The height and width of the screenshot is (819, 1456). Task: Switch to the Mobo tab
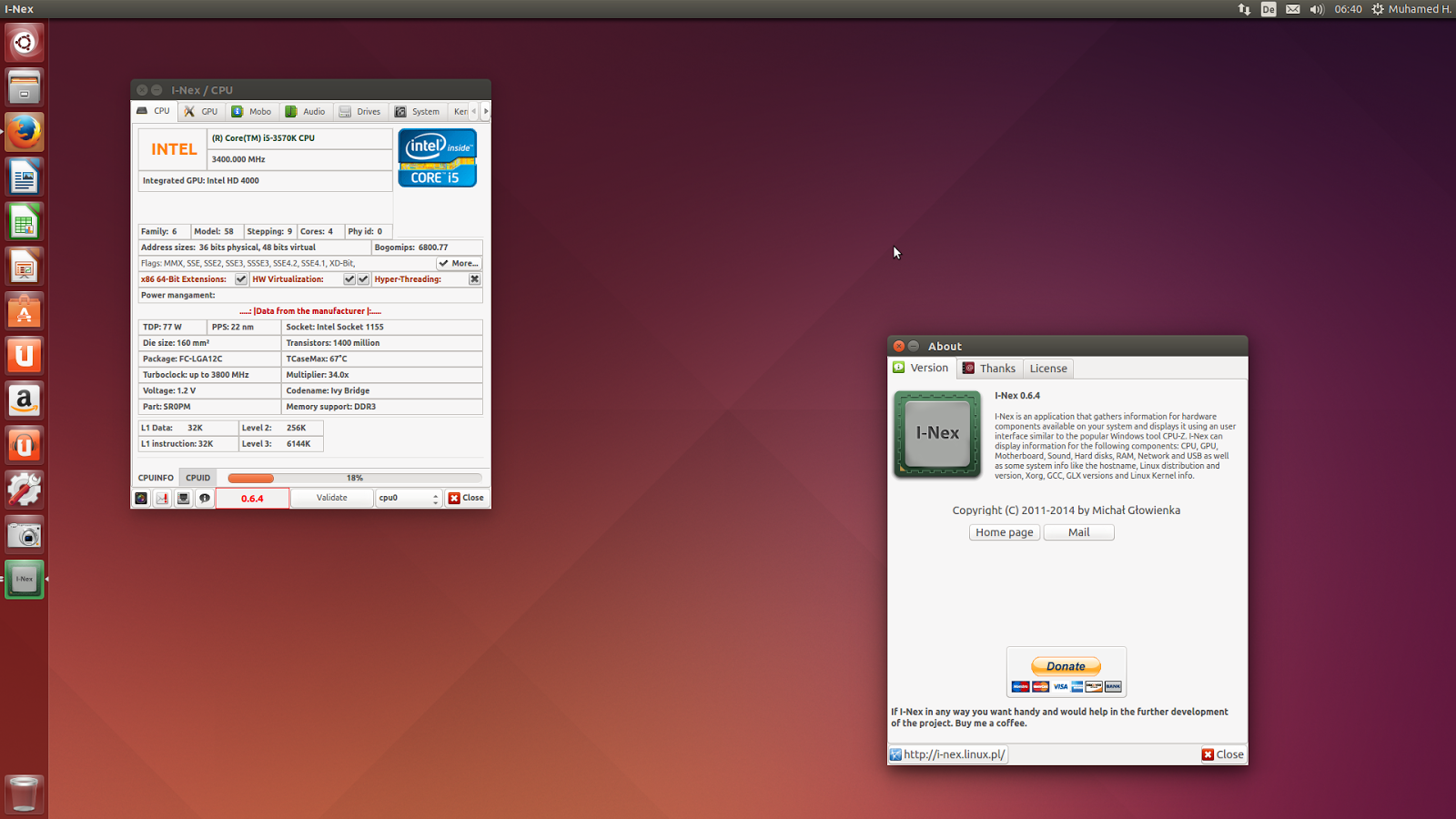coord(252,112)
